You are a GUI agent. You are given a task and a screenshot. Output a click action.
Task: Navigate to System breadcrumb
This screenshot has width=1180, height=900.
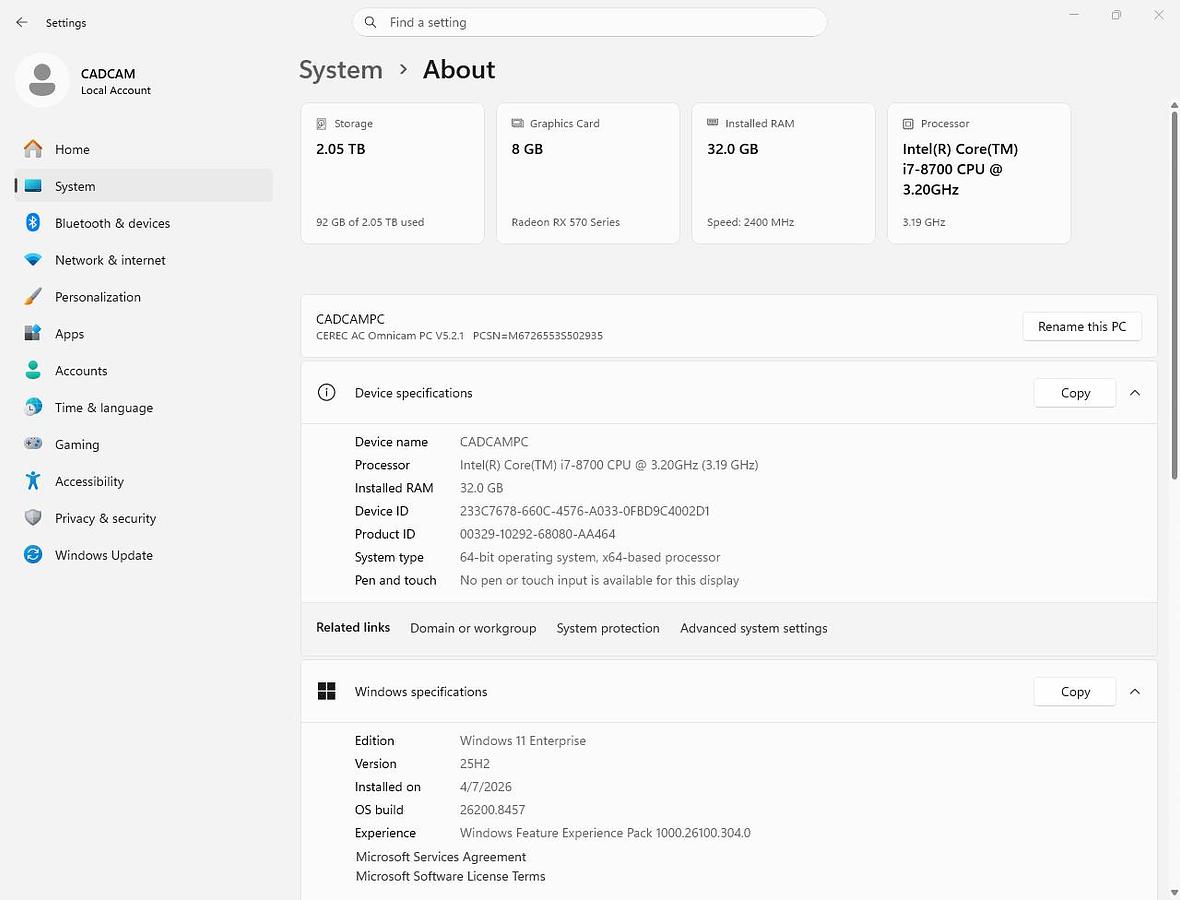pos(341,69)
